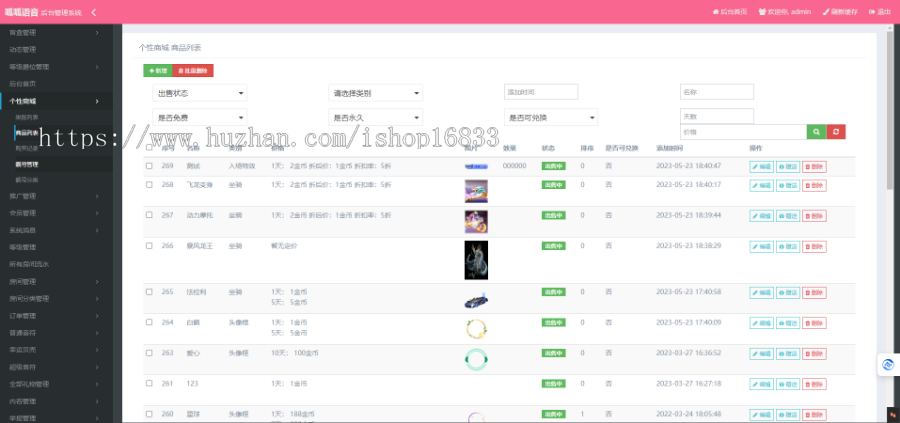Image resolution: width=900 pixels, height=423 pixels.
Task: Click the page vertical scrollbar
Action: point(890,109)
